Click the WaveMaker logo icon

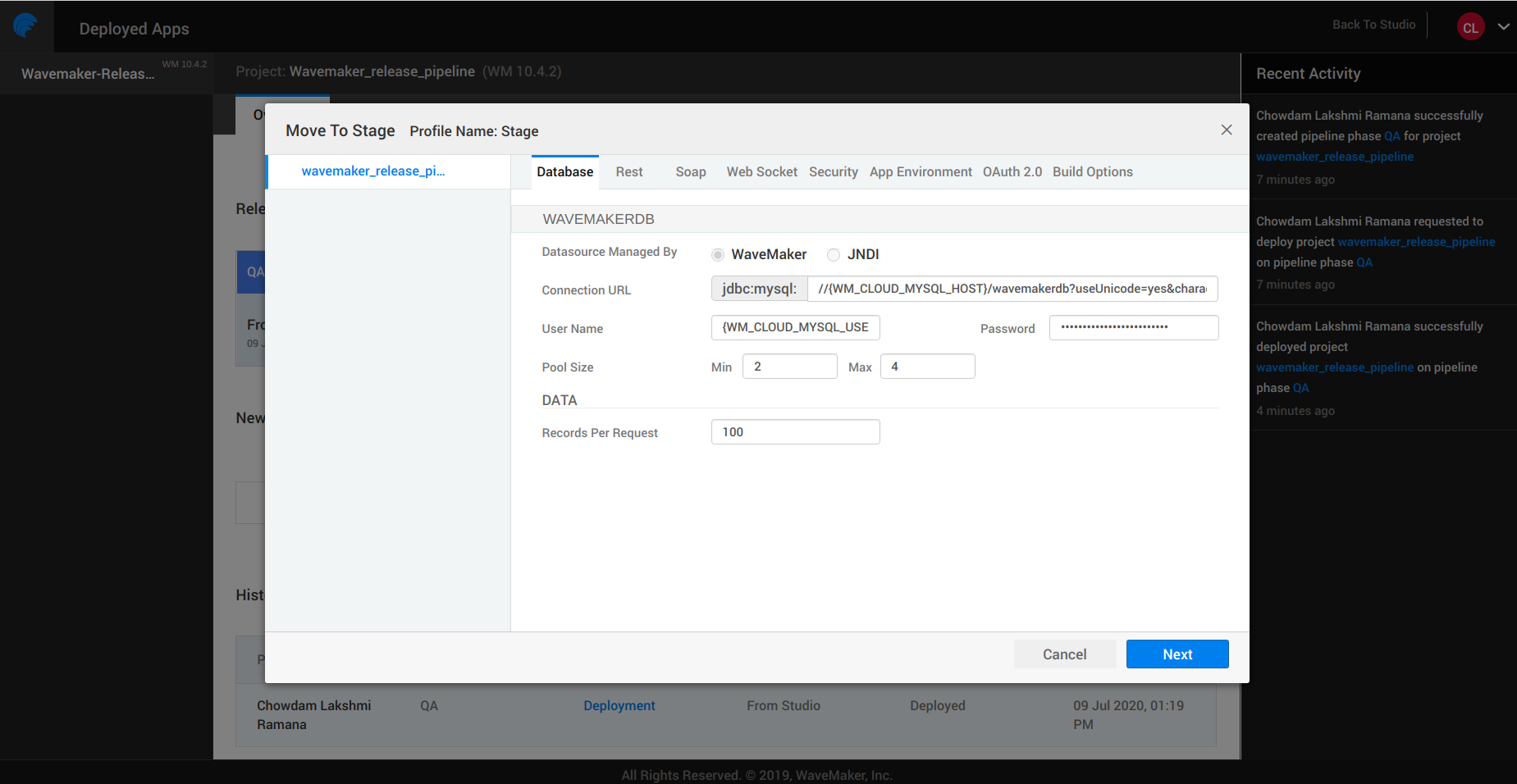coord(26,25)
